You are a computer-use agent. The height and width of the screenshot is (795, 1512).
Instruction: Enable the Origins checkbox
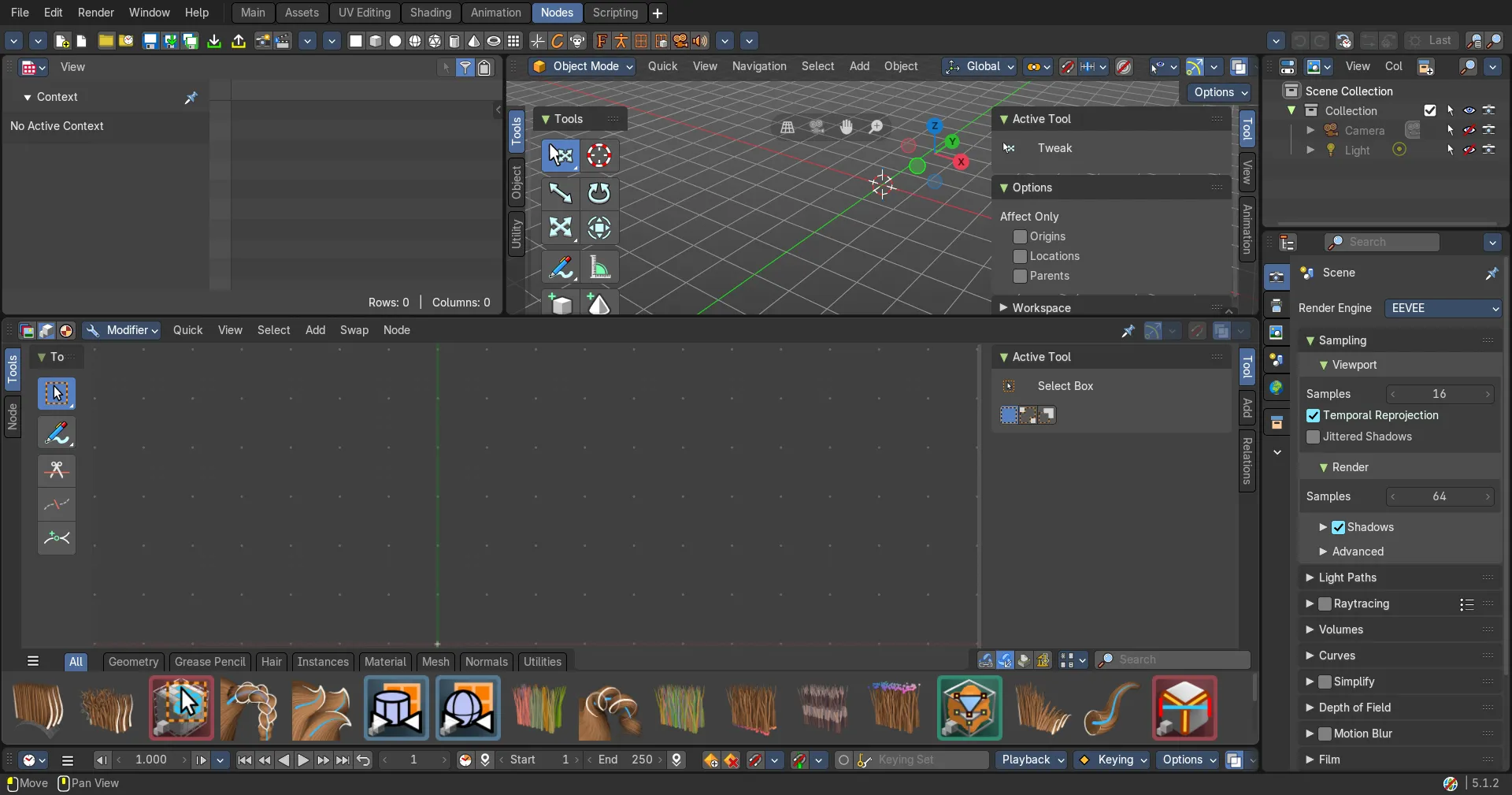[1021, 236]
